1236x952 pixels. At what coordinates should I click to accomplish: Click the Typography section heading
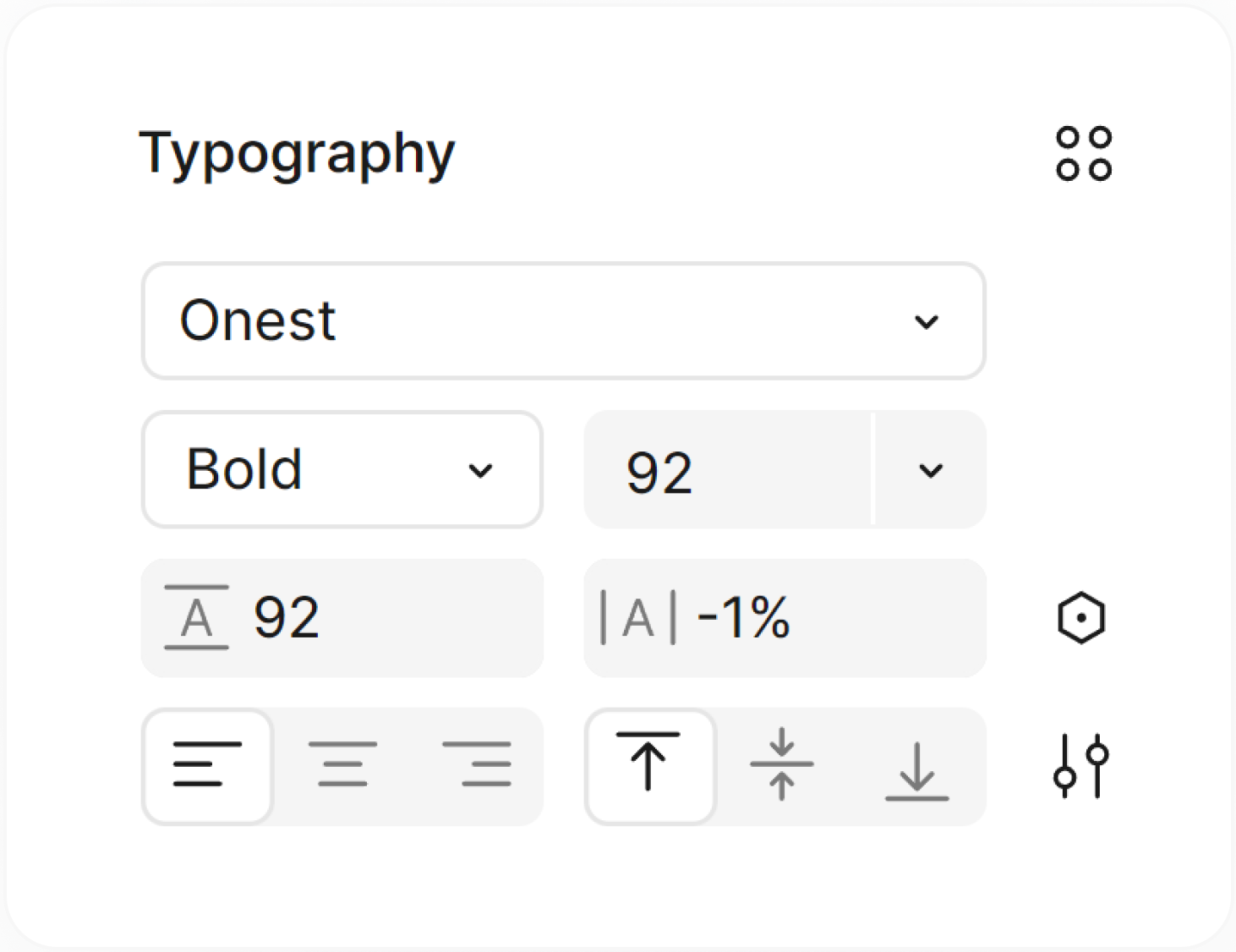click(x=297, y=155)
